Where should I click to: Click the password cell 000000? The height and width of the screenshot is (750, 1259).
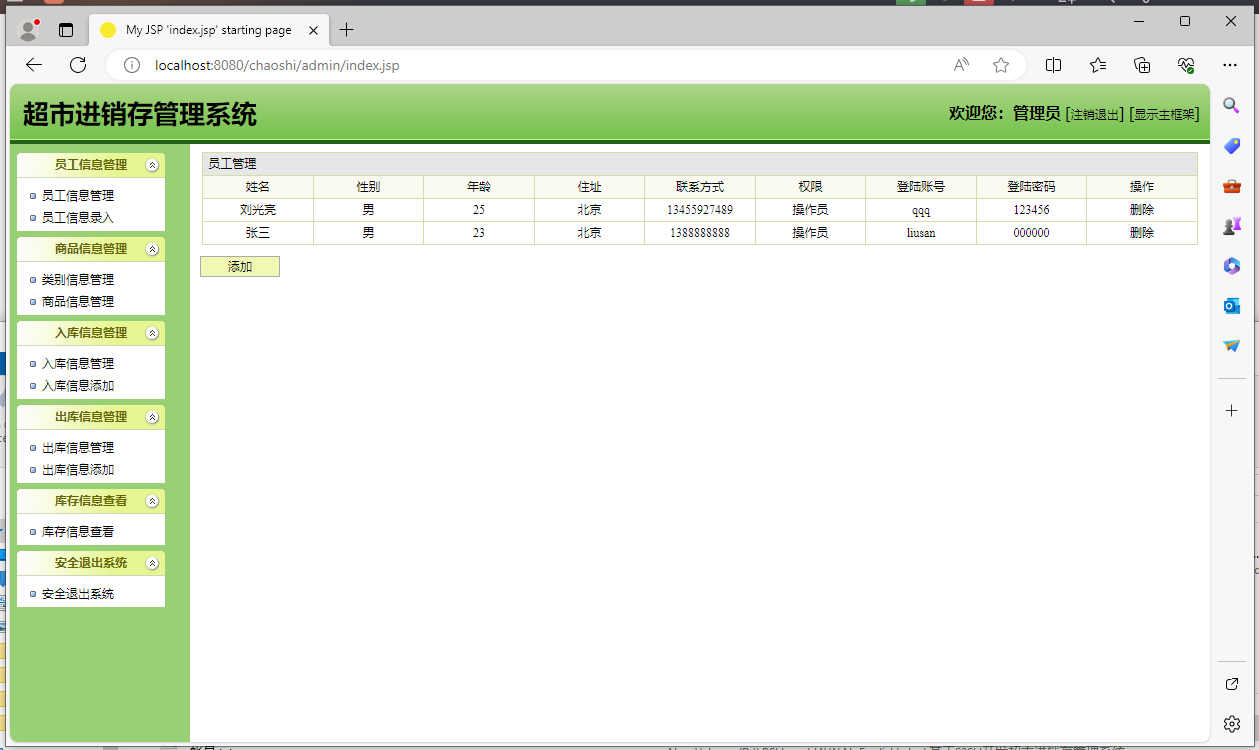coord(1031,233)
